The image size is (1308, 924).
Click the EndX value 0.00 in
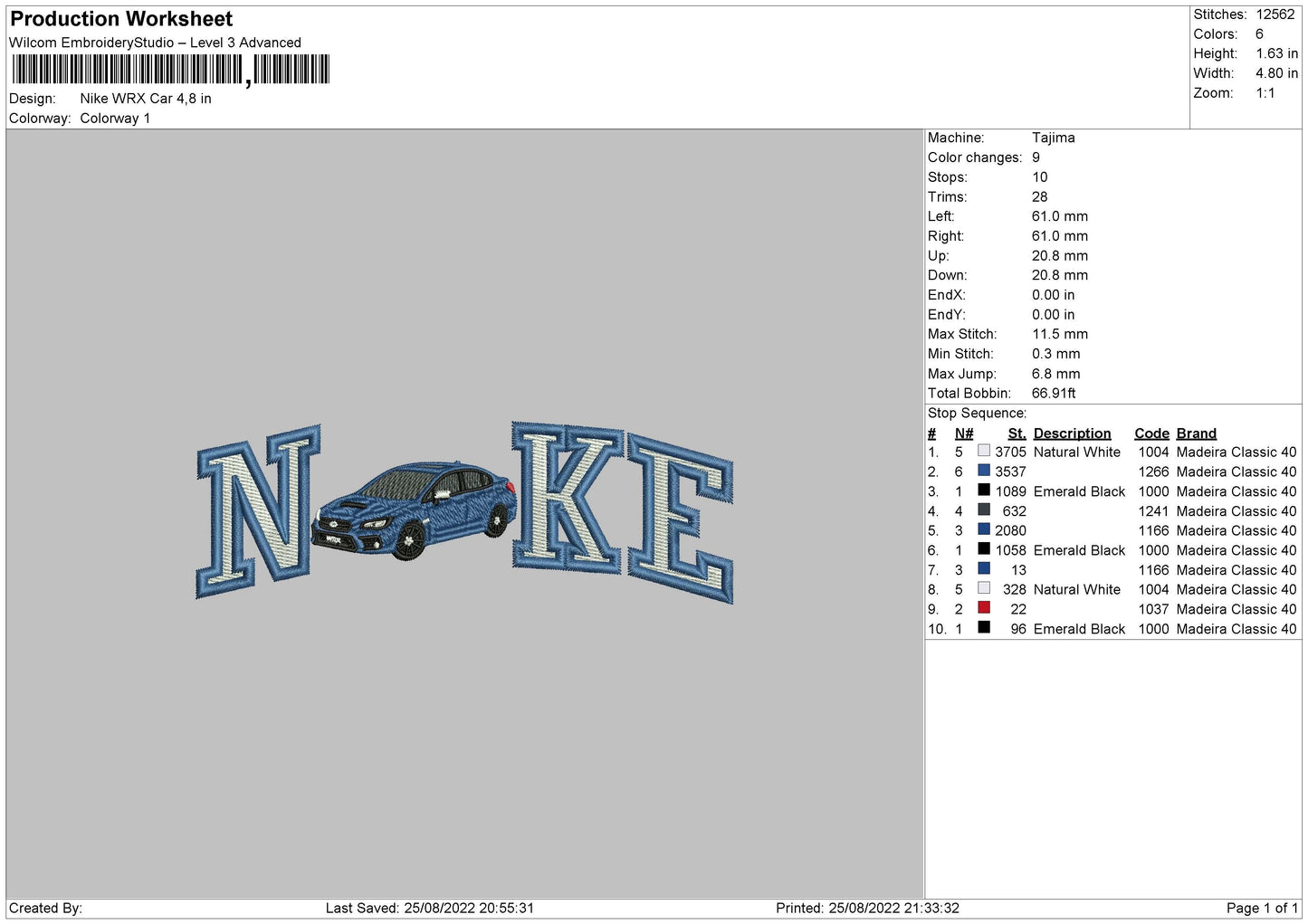pyautogui.click(x=1054, y=295)
